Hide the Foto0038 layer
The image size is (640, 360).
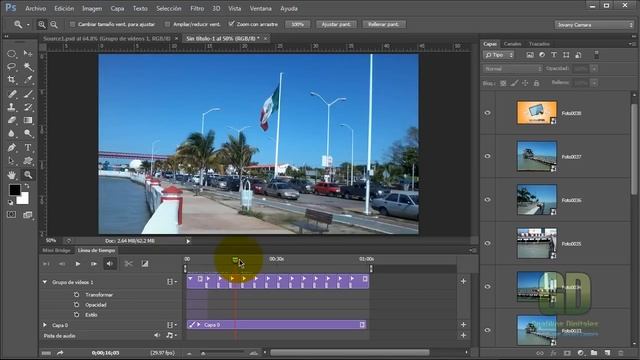click(487, 113)
